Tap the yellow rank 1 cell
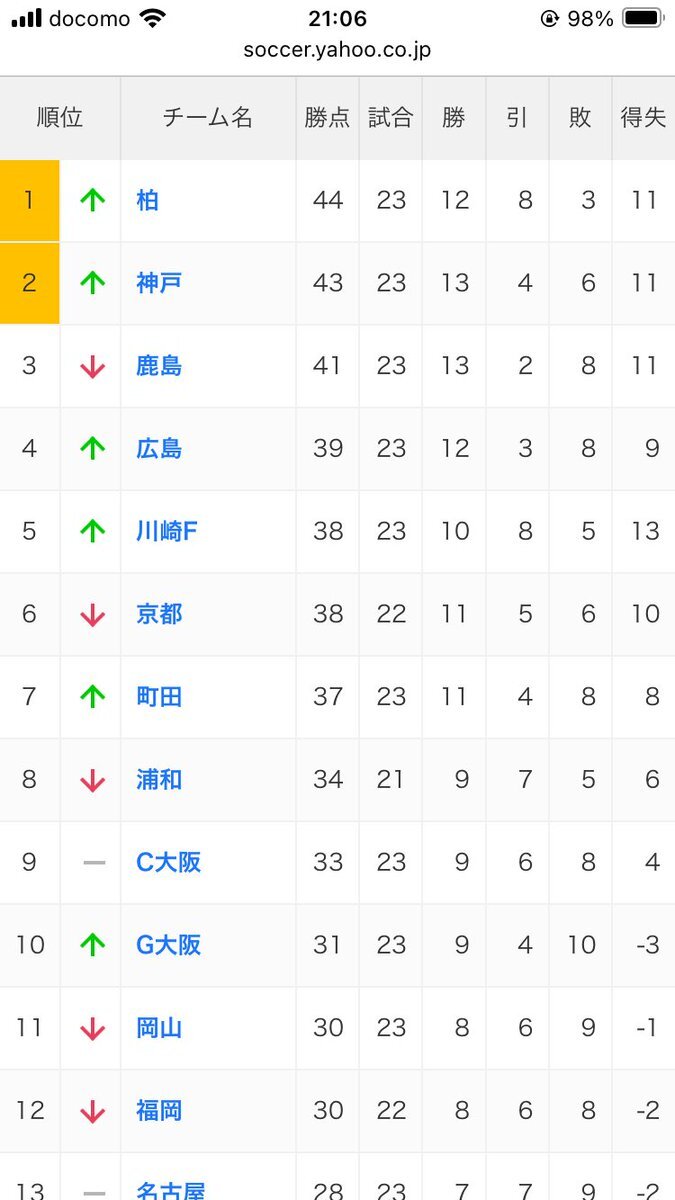 click(29, 200)
